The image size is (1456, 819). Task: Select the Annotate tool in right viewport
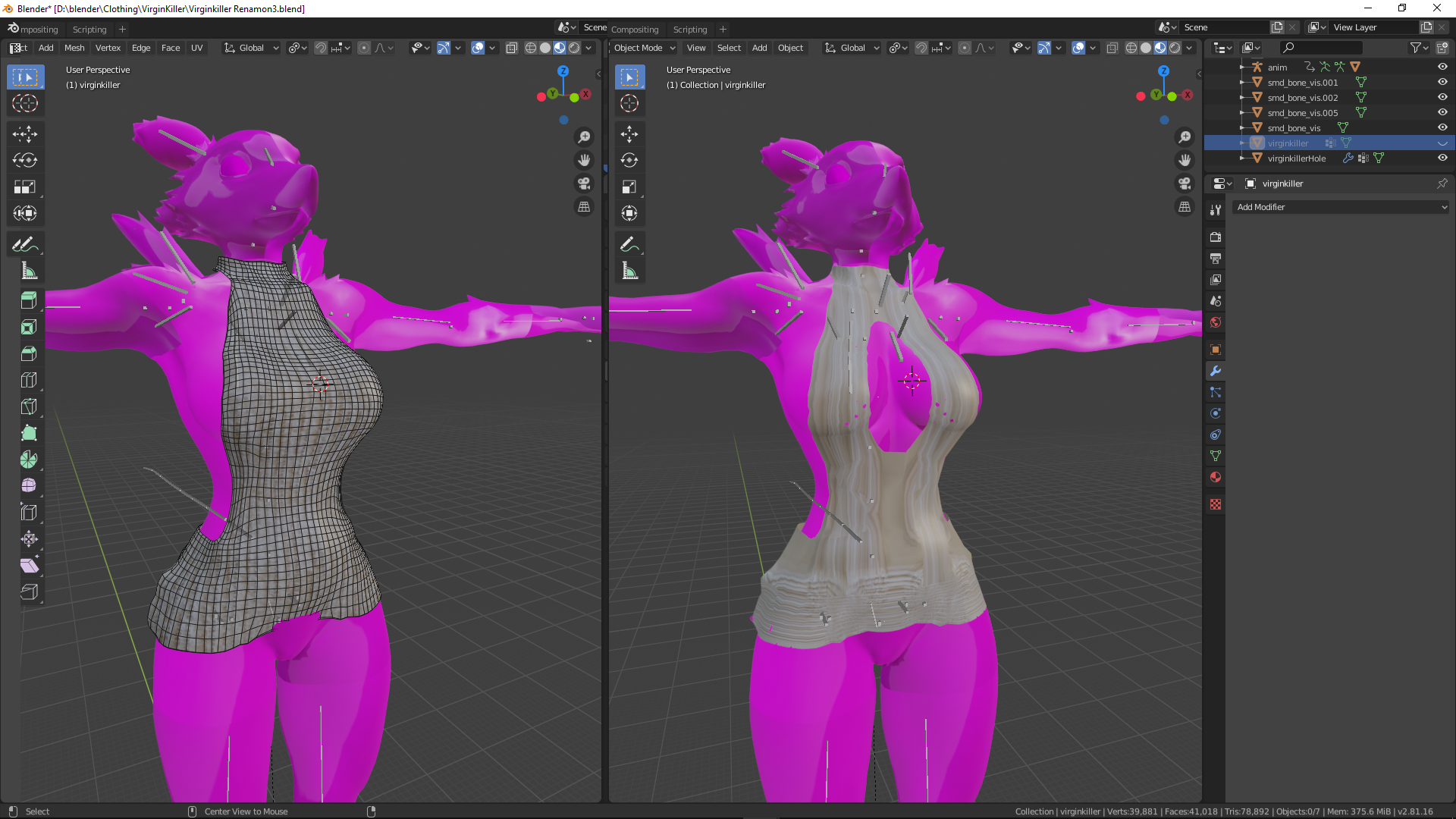pos(629,244)
